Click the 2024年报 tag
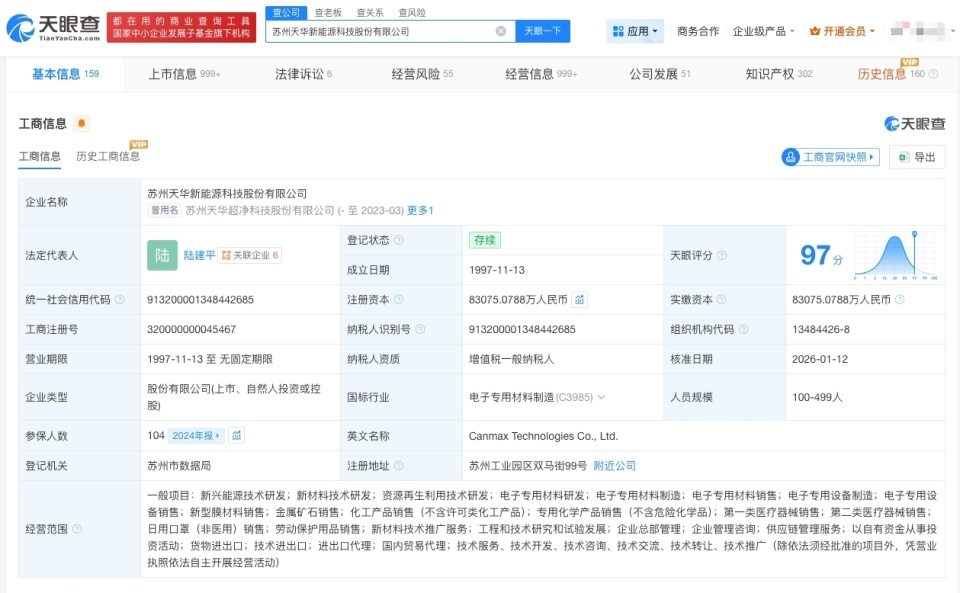This screenshot has height=593, width=960. click(195, 436)
